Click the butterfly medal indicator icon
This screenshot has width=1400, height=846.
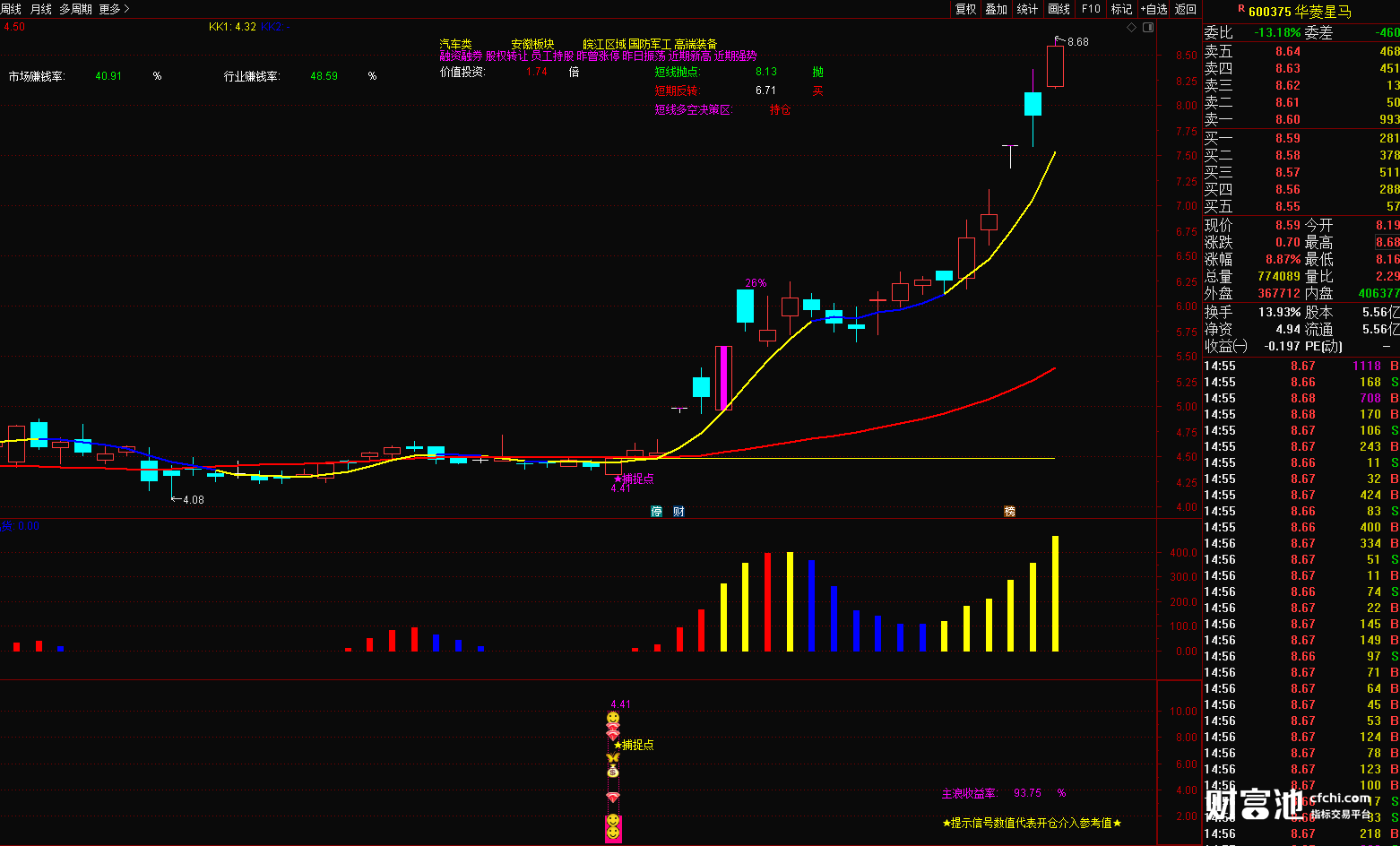tap(613, 757)
